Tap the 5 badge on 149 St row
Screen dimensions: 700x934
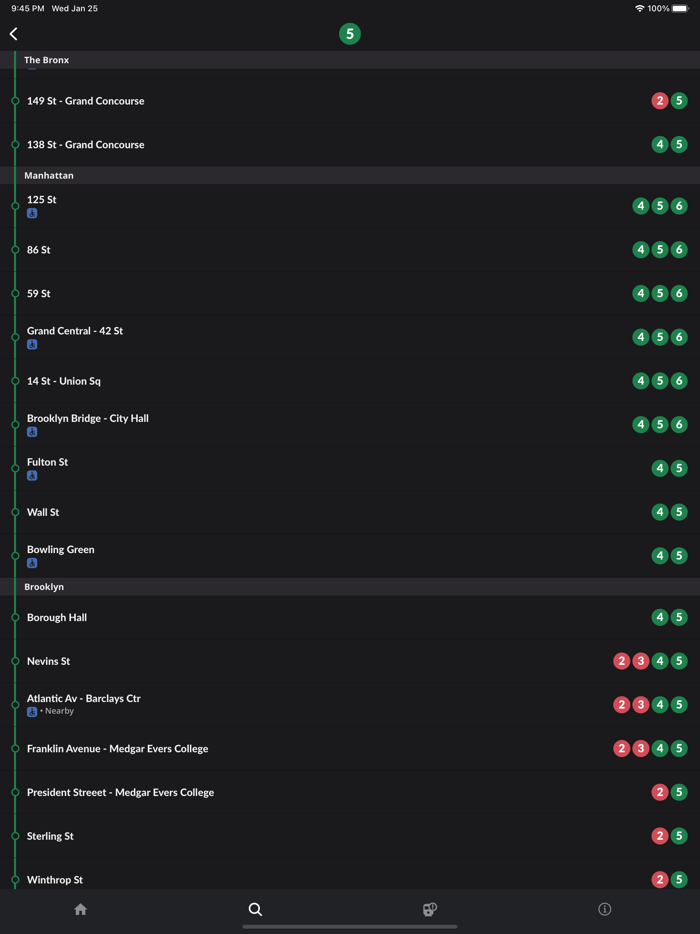(x=679, y=101)
